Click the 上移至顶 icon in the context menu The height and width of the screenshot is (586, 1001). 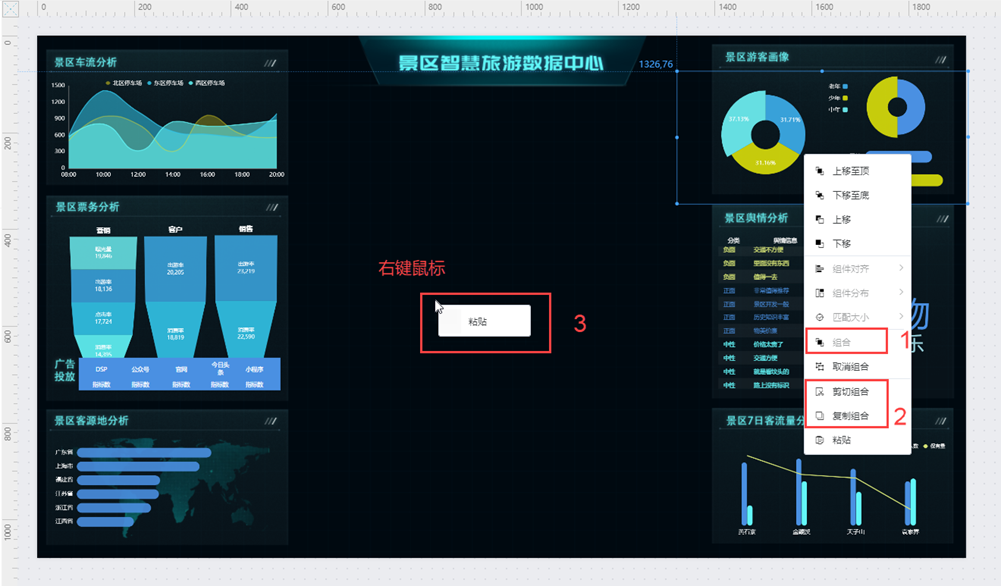coord(820,171)
